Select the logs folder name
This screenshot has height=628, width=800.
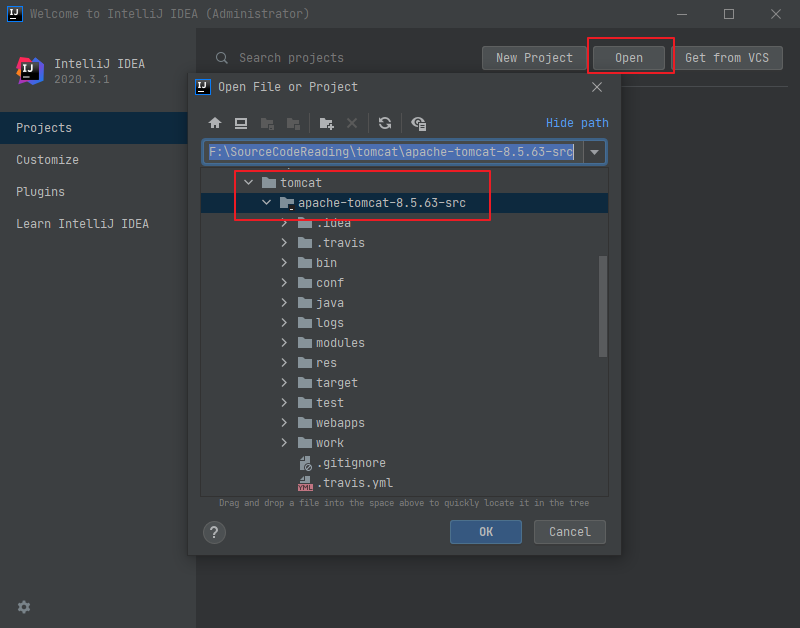[x=330, y=323]
